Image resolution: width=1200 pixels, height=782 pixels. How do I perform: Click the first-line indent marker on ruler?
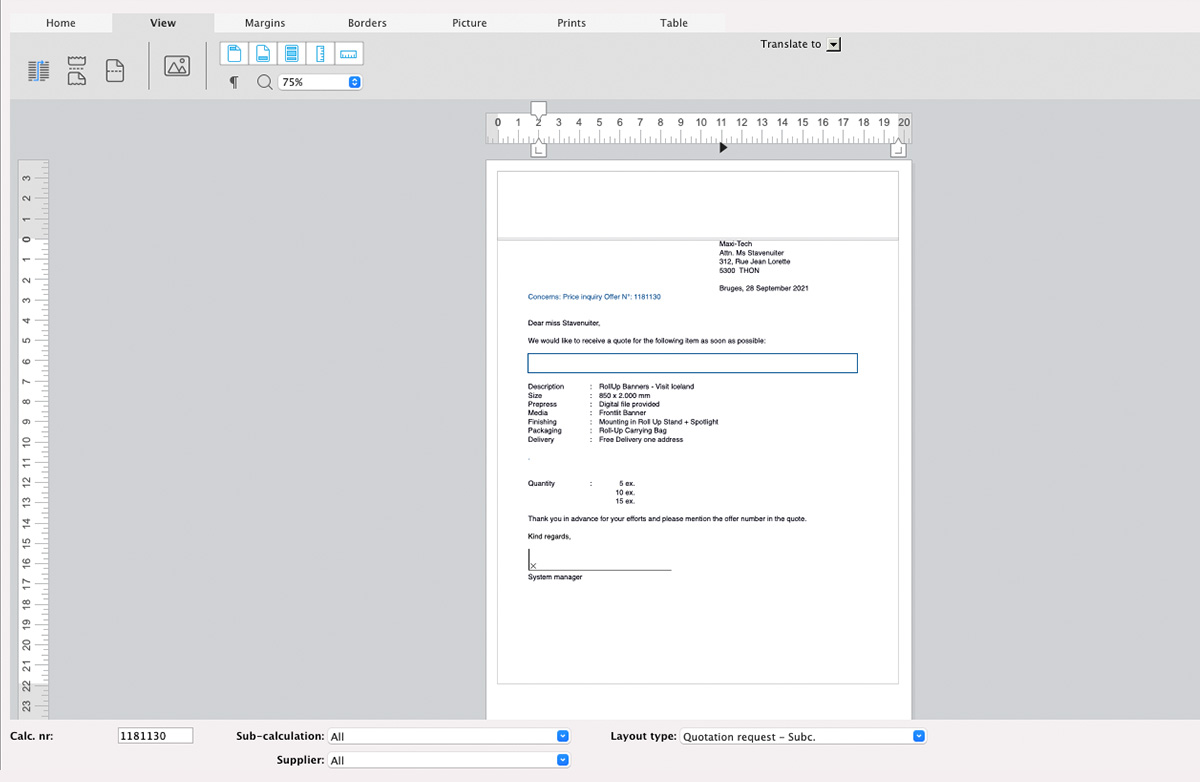pos(538,110)
